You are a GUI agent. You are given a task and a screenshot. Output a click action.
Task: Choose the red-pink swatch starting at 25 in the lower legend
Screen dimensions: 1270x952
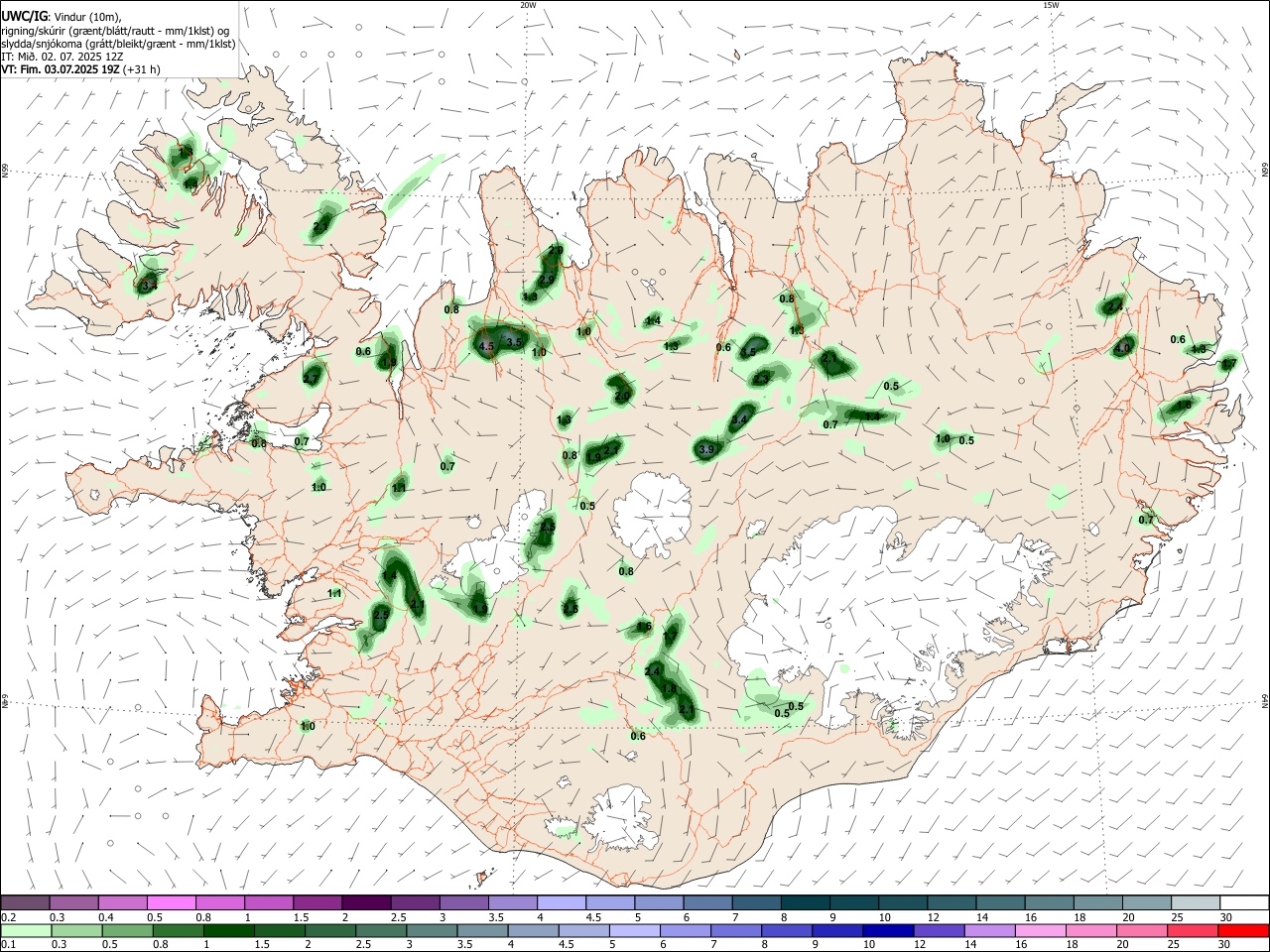point(1193,930)
